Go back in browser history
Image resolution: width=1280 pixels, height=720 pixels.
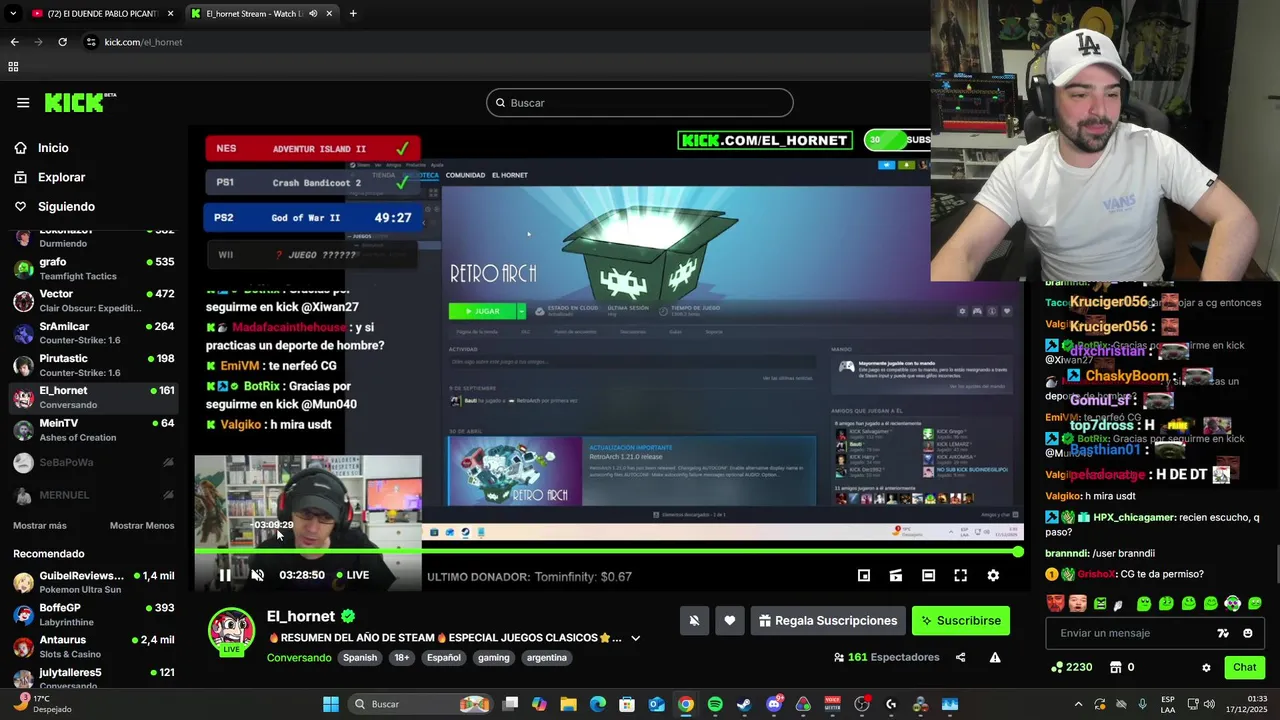point(14,42)
